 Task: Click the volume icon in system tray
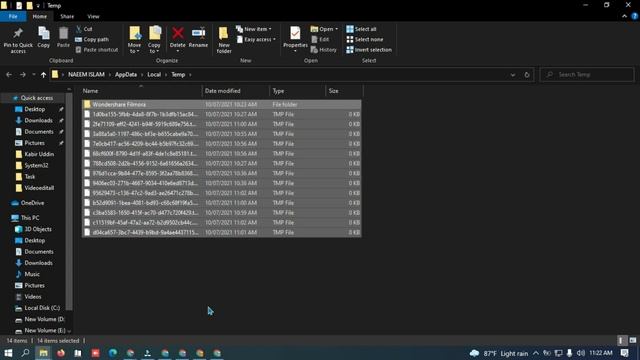click(x=580, y=353)
